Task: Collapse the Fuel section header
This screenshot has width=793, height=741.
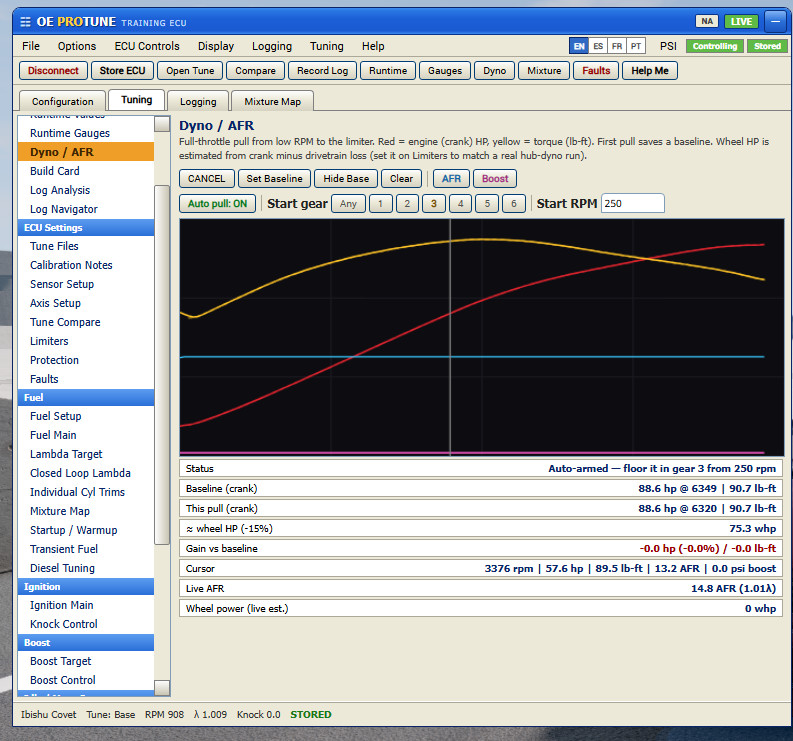Action: [x=86, y=398]
